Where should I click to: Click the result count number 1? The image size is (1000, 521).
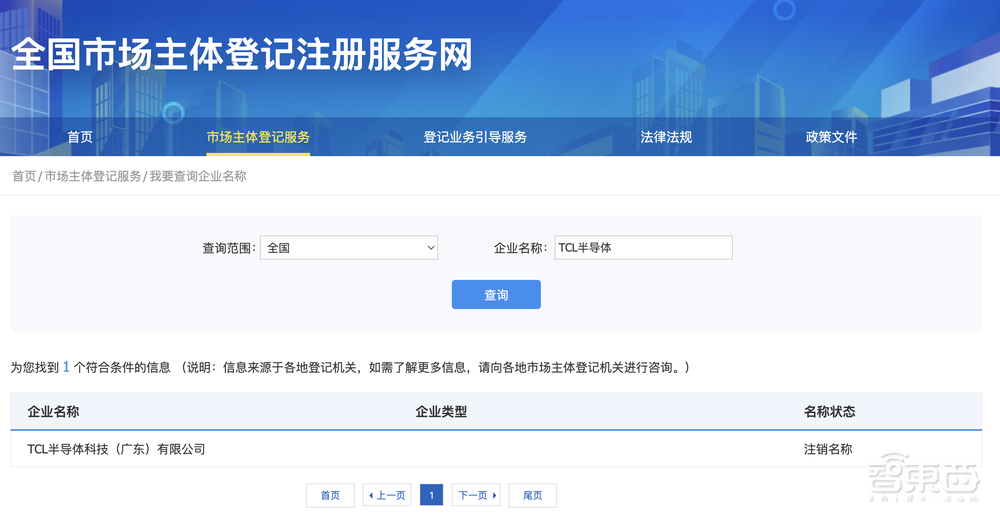coord(66,367)
